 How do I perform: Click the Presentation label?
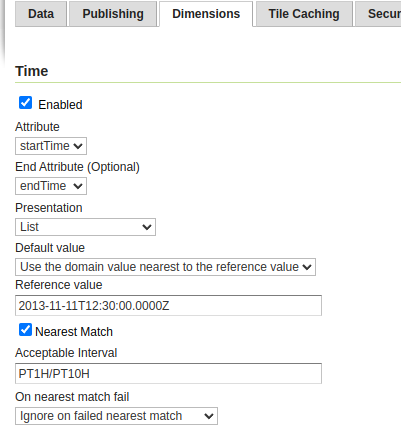(x=49, y=208)
